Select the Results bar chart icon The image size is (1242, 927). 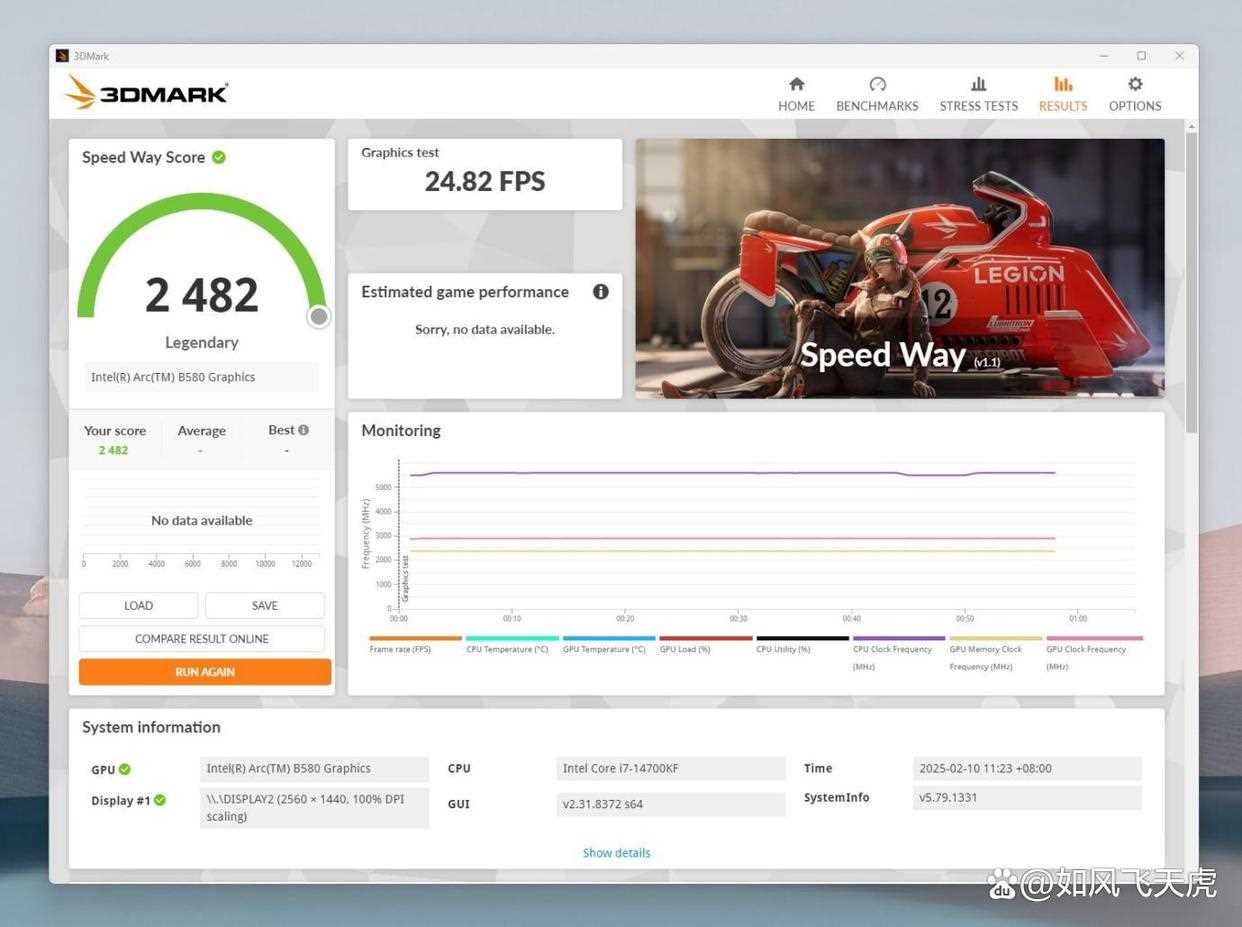pyautogui.click(x=1062, y=85)
